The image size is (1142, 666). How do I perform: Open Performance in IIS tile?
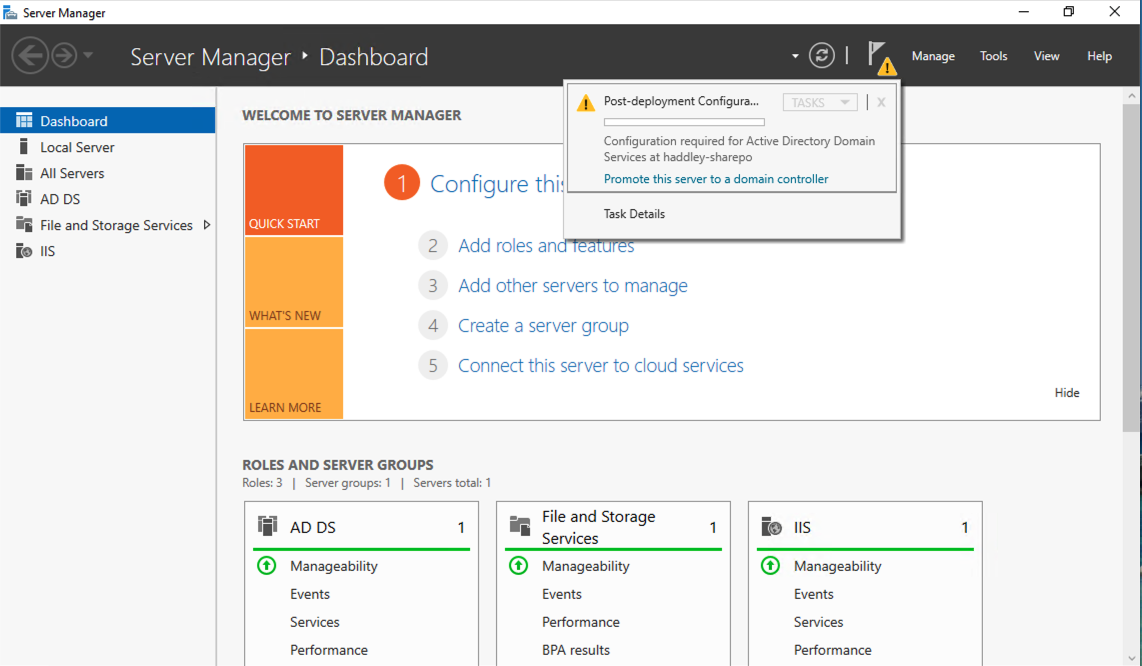[832, 650]
